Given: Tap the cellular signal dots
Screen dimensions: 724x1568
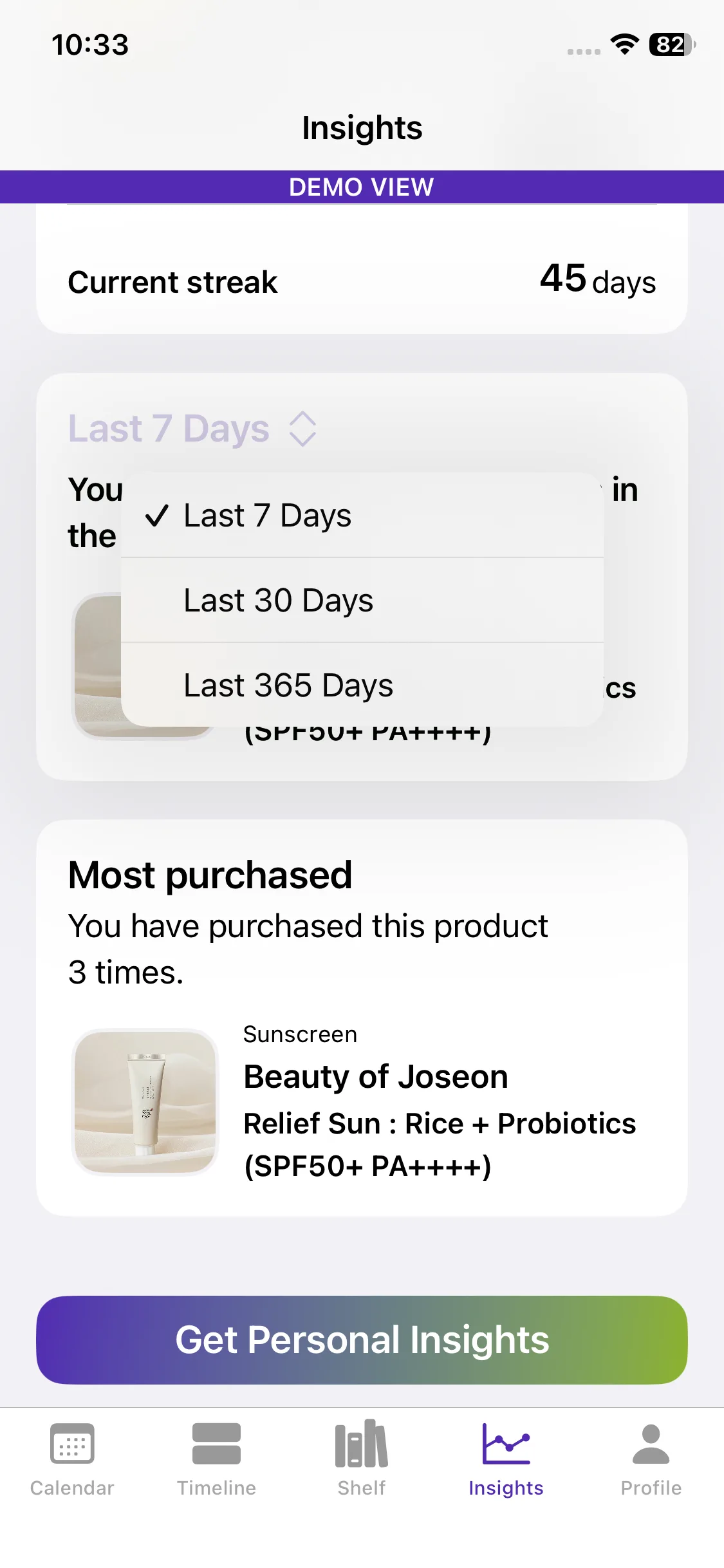Looking at the screenshot, I should coord(584,51).
